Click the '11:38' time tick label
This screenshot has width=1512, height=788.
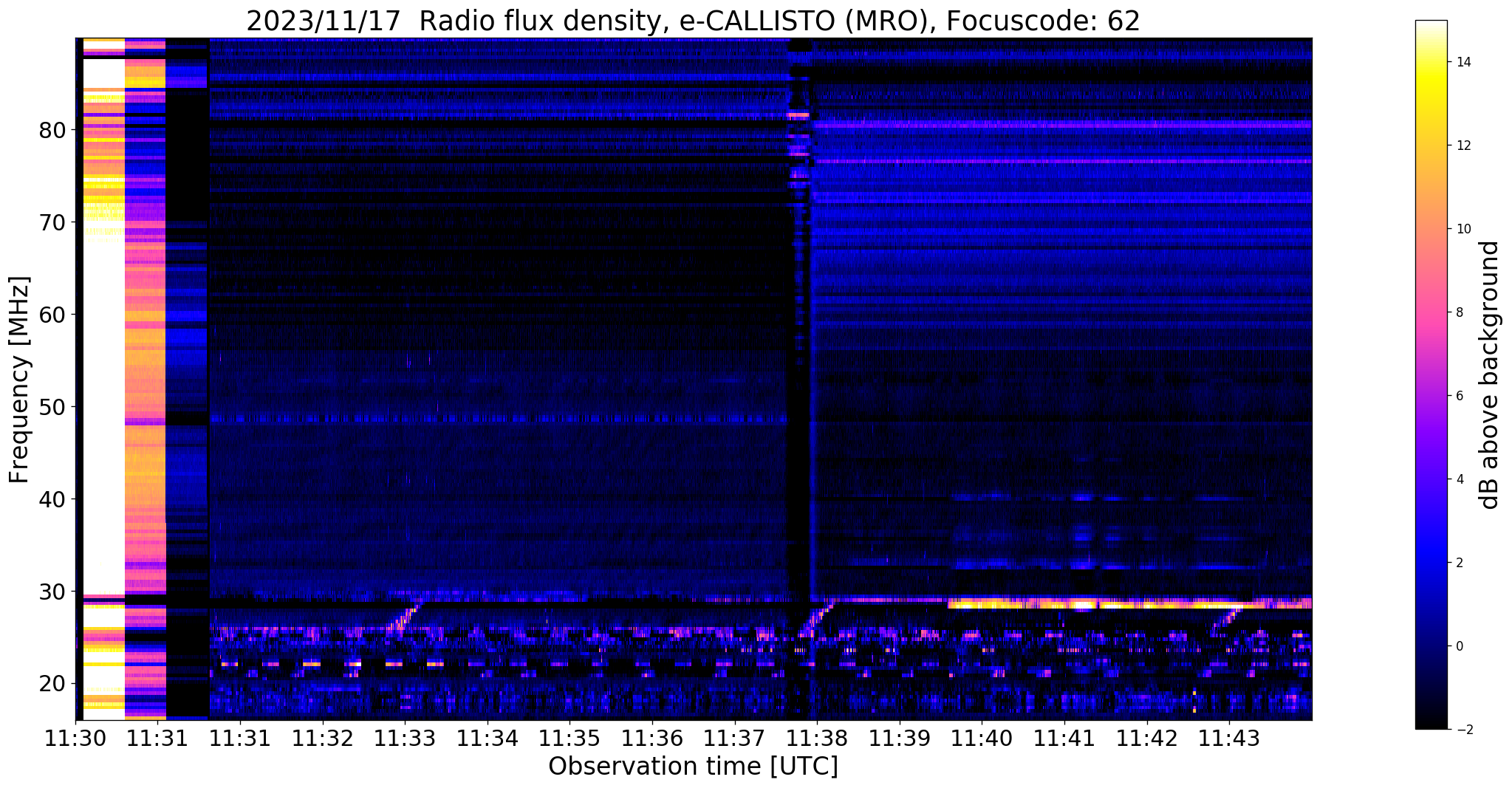pyautogui.click(x=817, y=739)
